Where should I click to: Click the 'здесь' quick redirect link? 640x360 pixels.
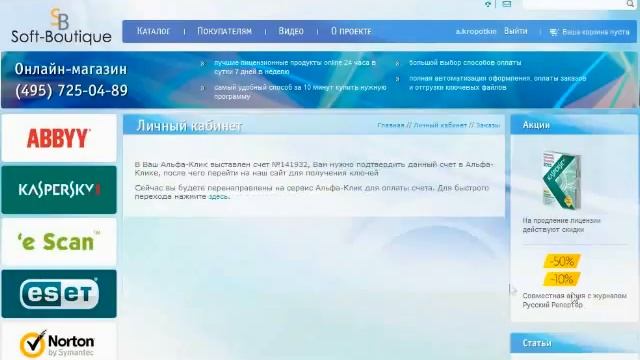coord(219,197)
